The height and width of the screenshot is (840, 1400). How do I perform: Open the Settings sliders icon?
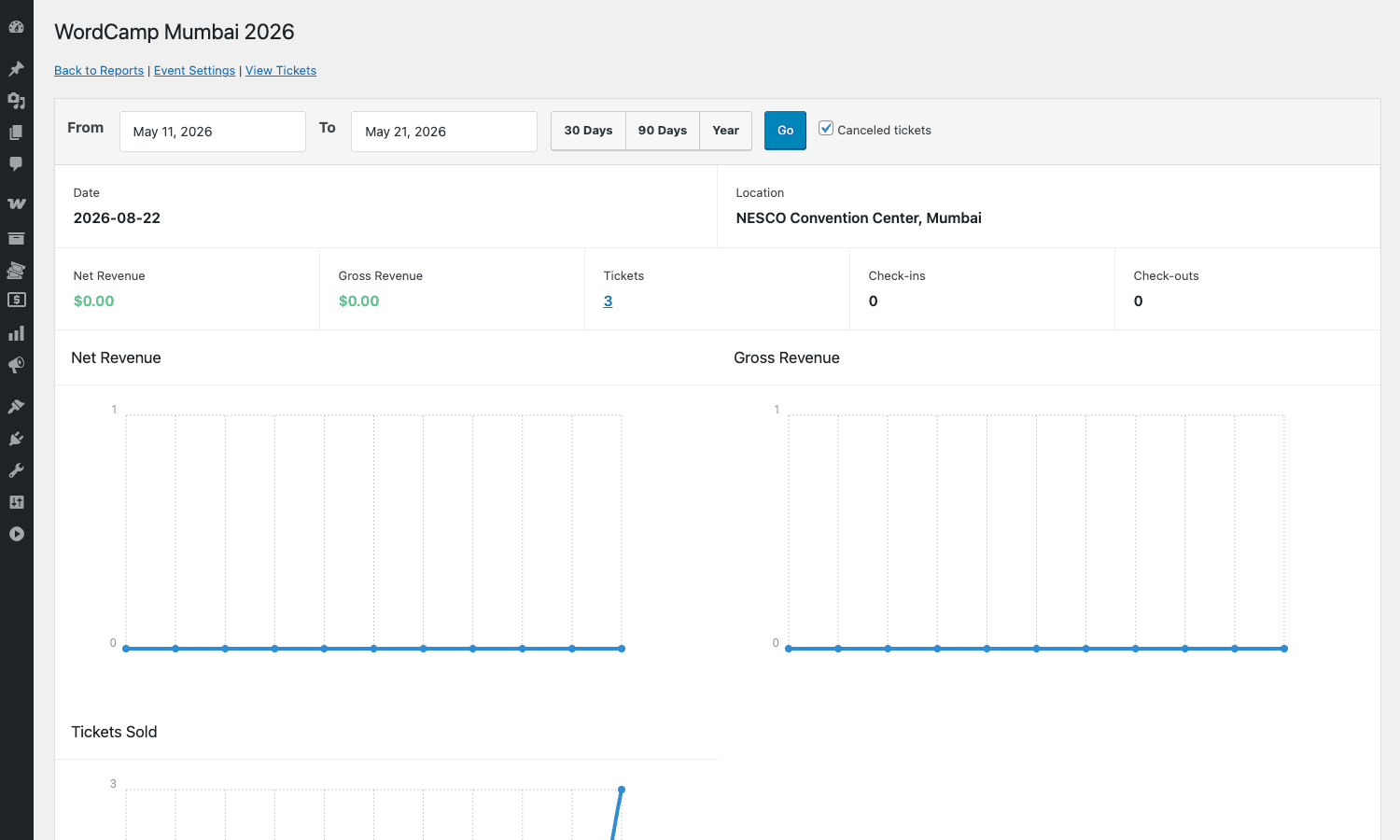[x=16, y=502]
